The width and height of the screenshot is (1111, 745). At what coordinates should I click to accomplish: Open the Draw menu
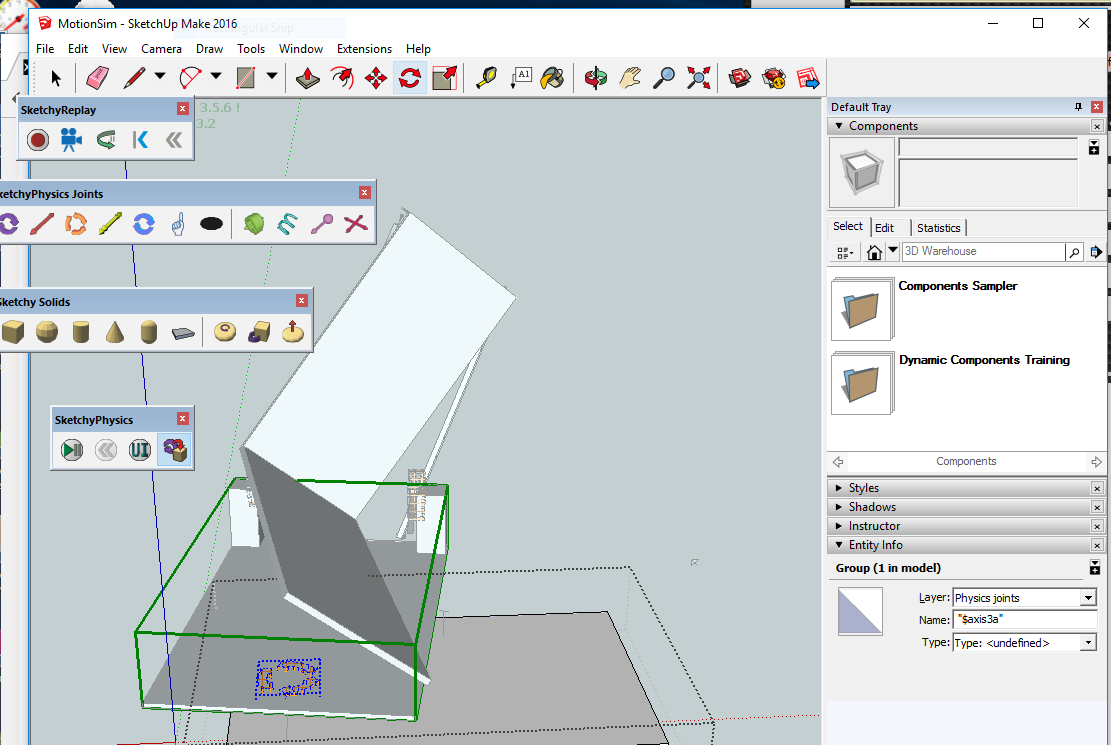pos(210,49)
